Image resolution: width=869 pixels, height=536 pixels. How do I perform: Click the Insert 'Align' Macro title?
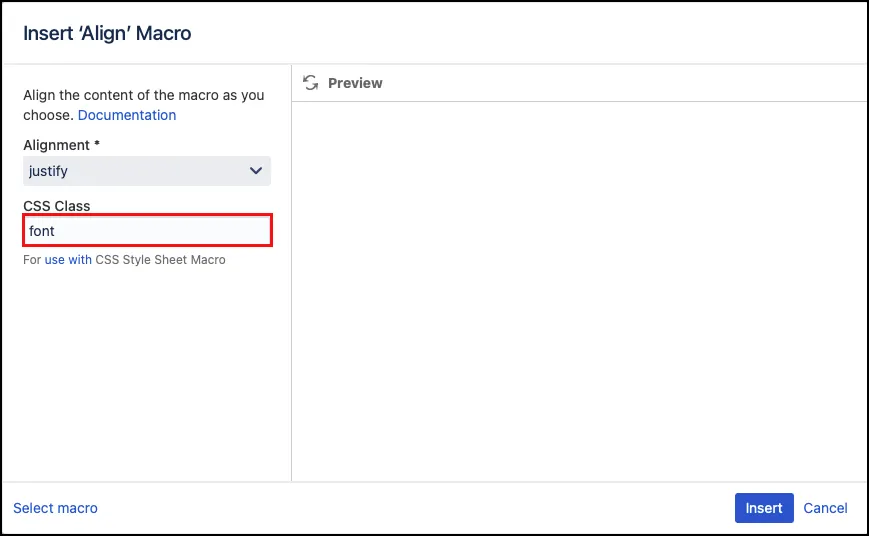tap(107, 33)
